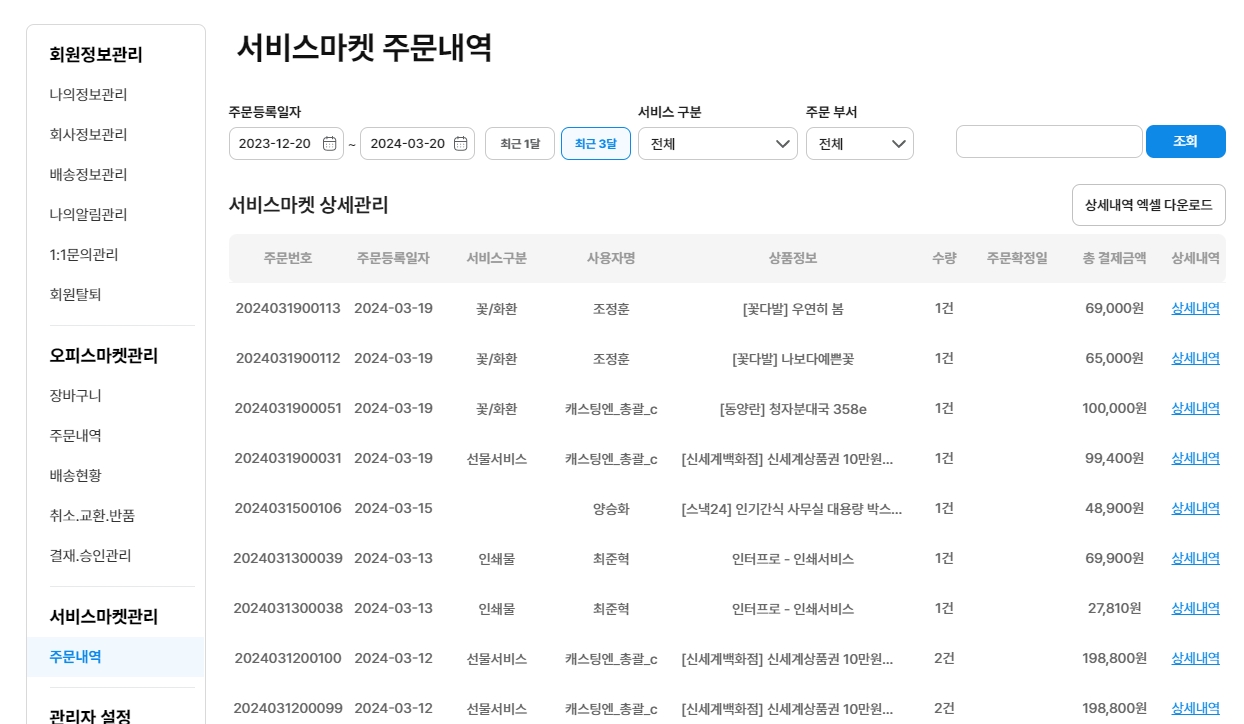Viewport: 1244px width, 724px height.
Task: Open the end date calendar icon
Action: tap(460, 144)
